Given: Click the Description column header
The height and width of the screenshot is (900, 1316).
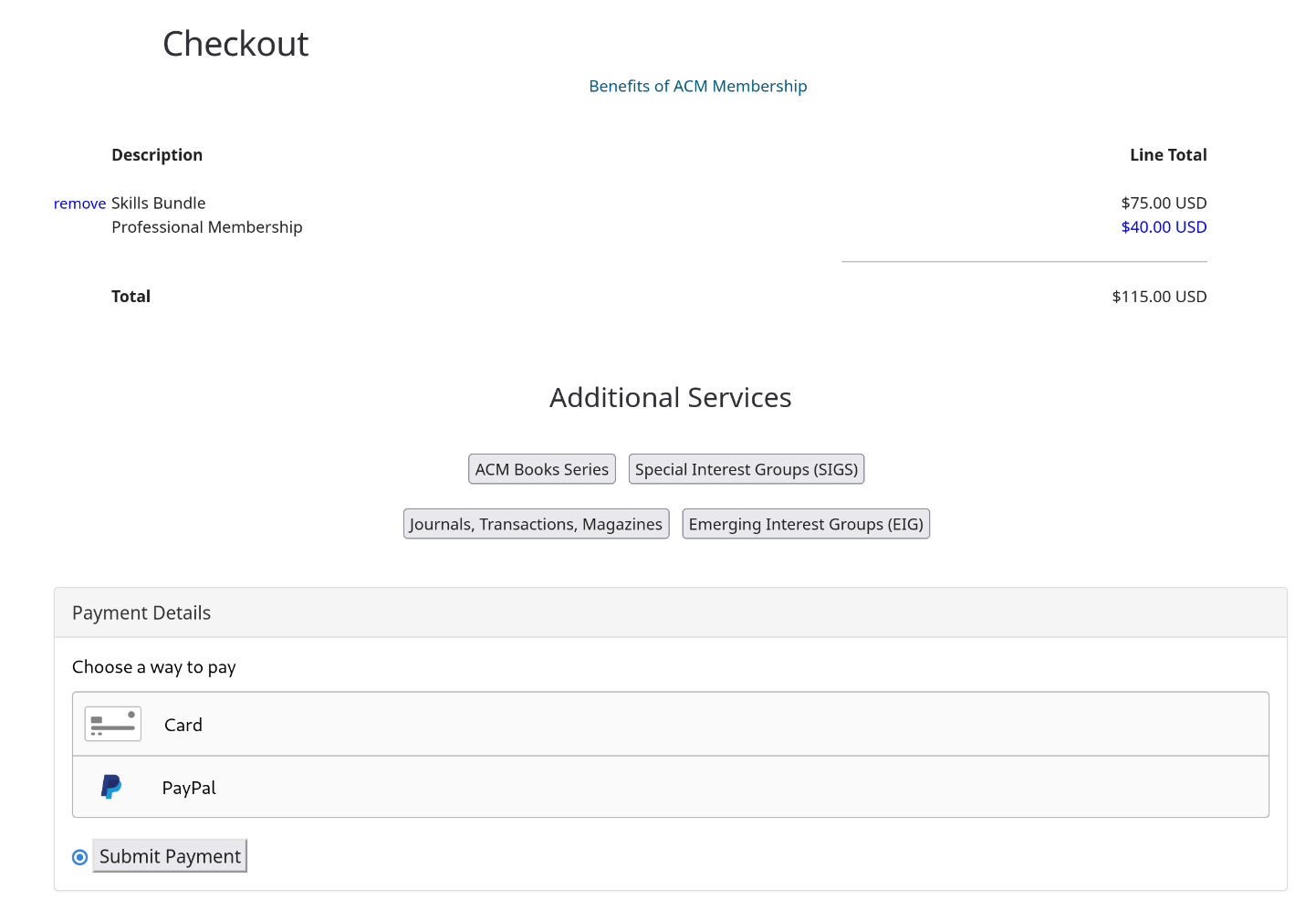Looking at the screenshot, I should tap(157, 155).
